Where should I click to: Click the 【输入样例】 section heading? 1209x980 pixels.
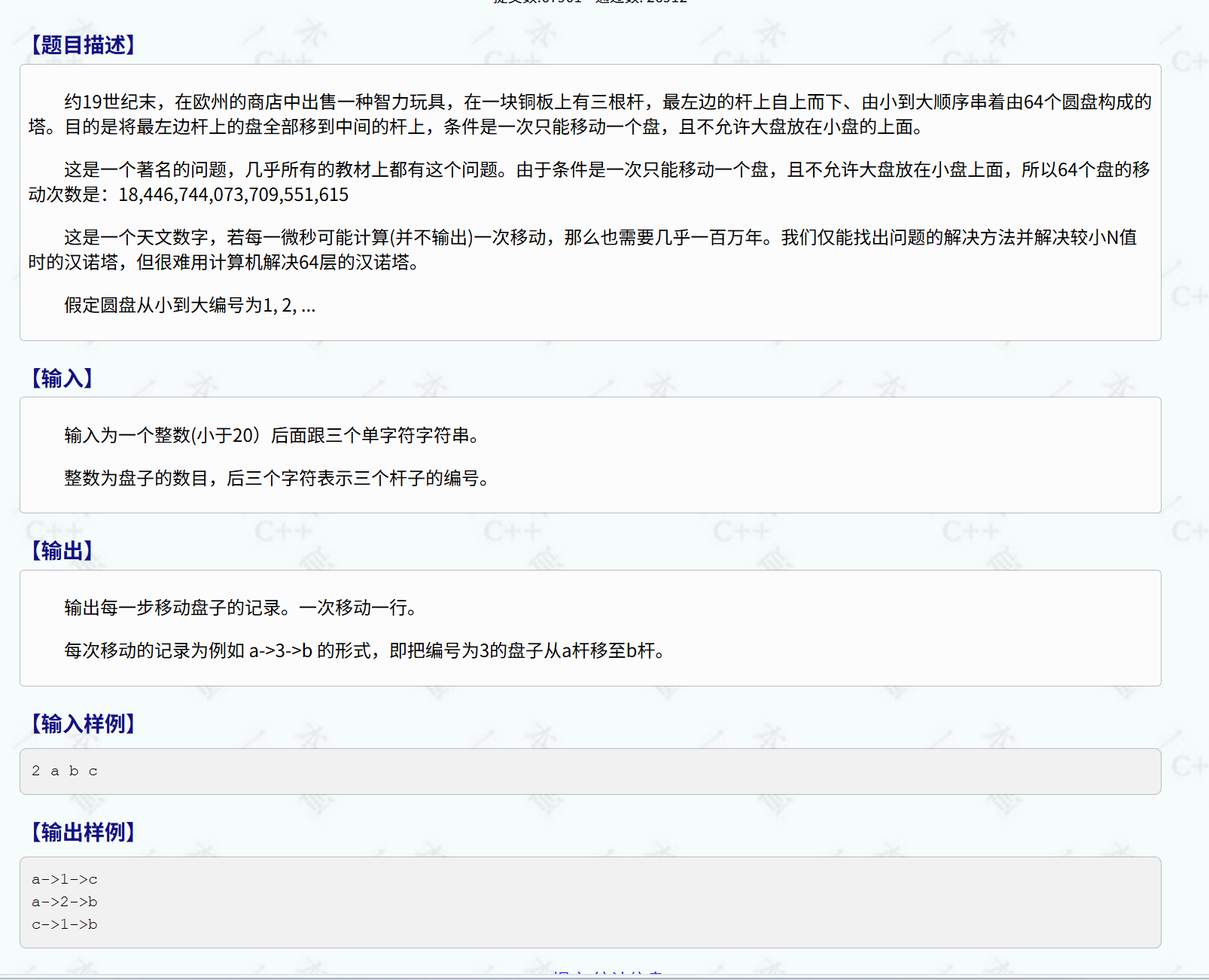tap(83, 724)
